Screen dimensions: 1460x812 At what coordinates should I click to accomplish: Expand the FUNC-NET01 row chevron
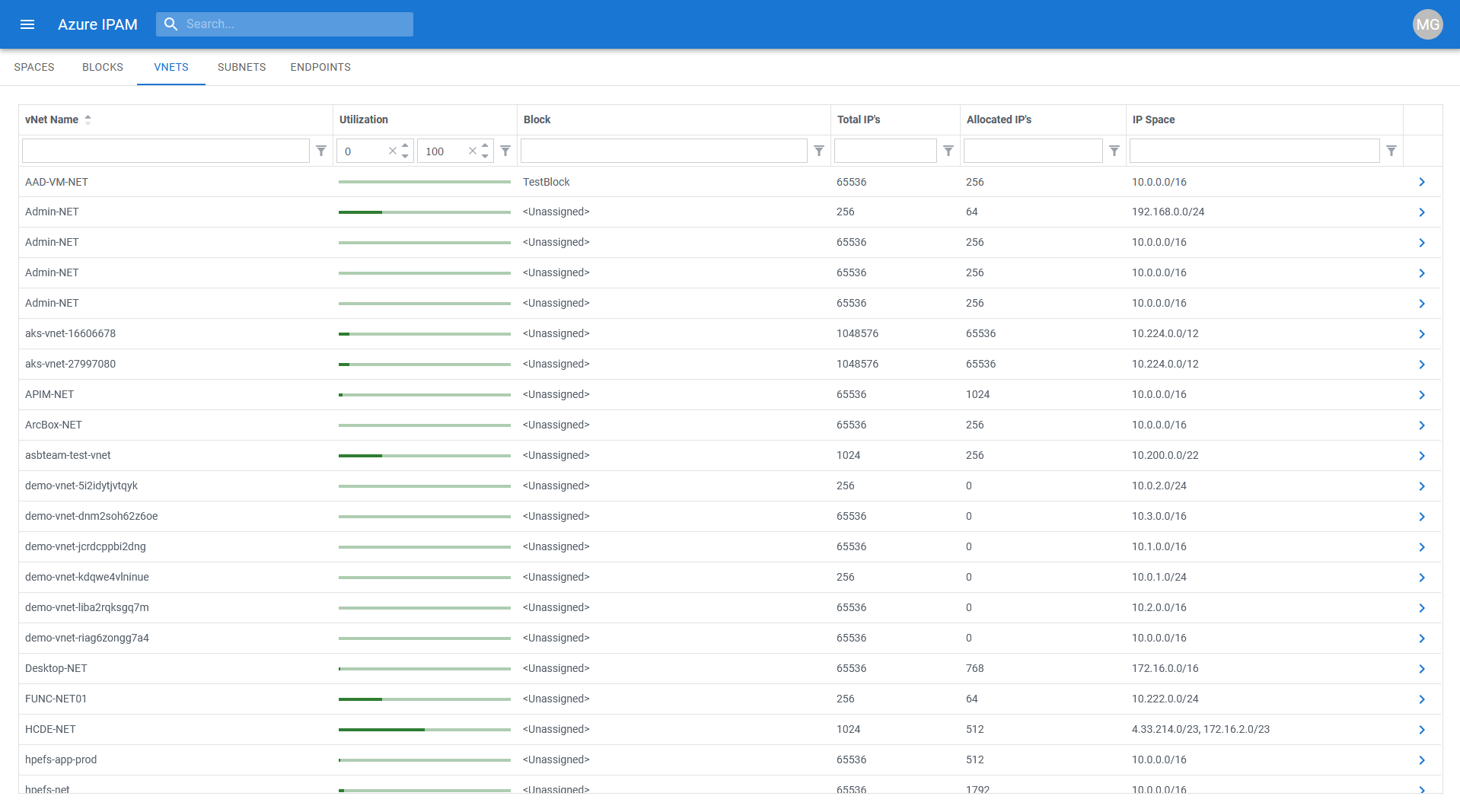coord(1422,699)
